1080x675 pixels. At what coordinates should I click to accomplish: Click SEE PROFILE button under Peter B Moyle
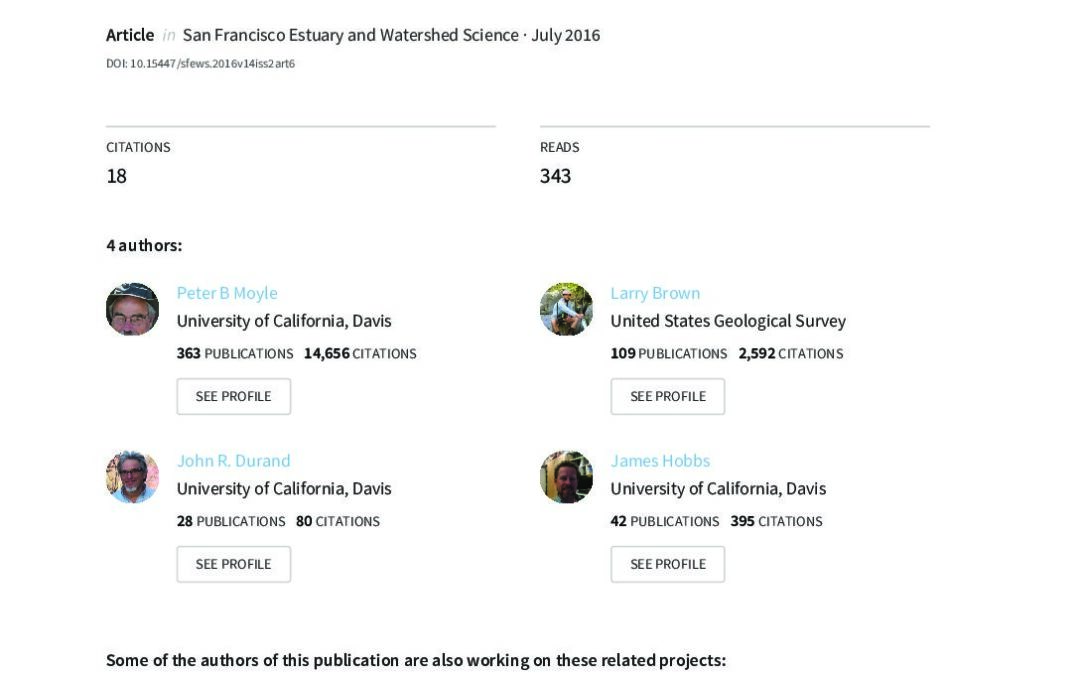pyautogui.click(x=233, y=396)
